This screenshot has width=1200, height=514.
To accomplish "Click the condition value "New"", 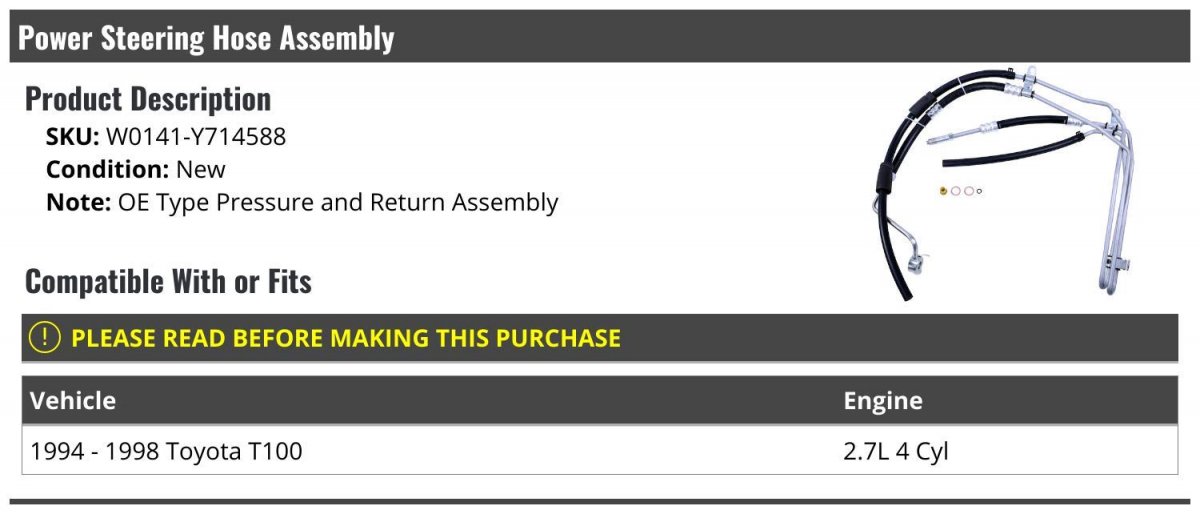I will (x=201, y=169).
